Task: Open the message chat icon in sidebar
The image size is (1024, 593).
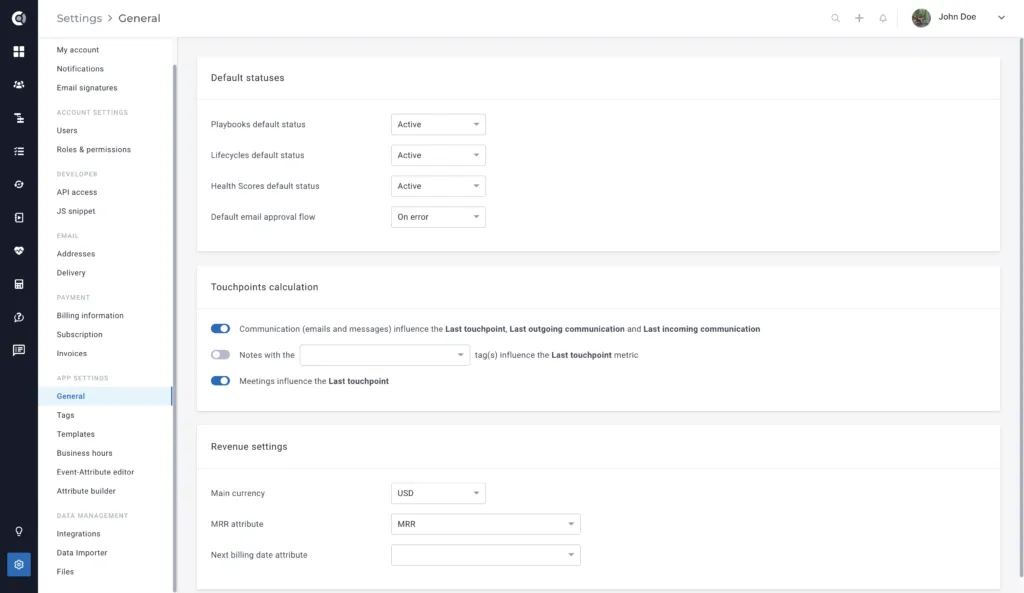Action: tap(19, 351)
